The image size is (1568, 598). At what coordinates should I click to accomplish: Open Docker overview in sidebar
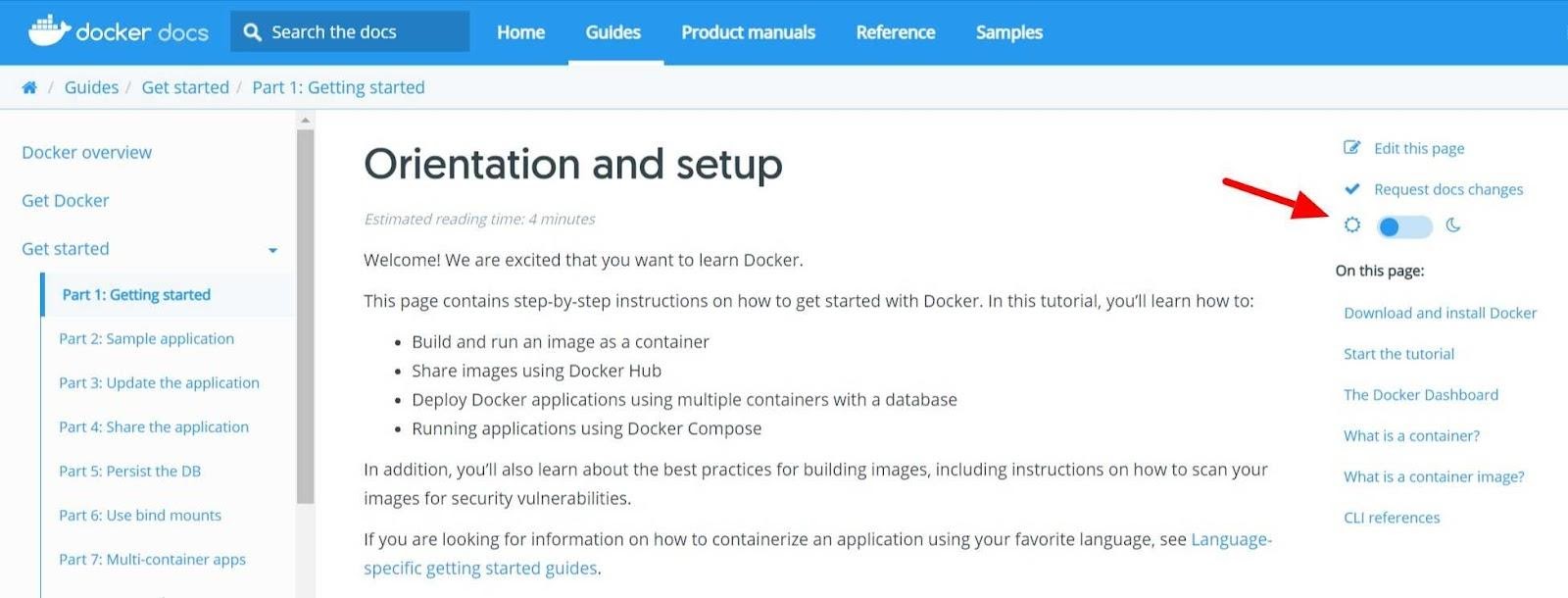(x=86, y=152)
